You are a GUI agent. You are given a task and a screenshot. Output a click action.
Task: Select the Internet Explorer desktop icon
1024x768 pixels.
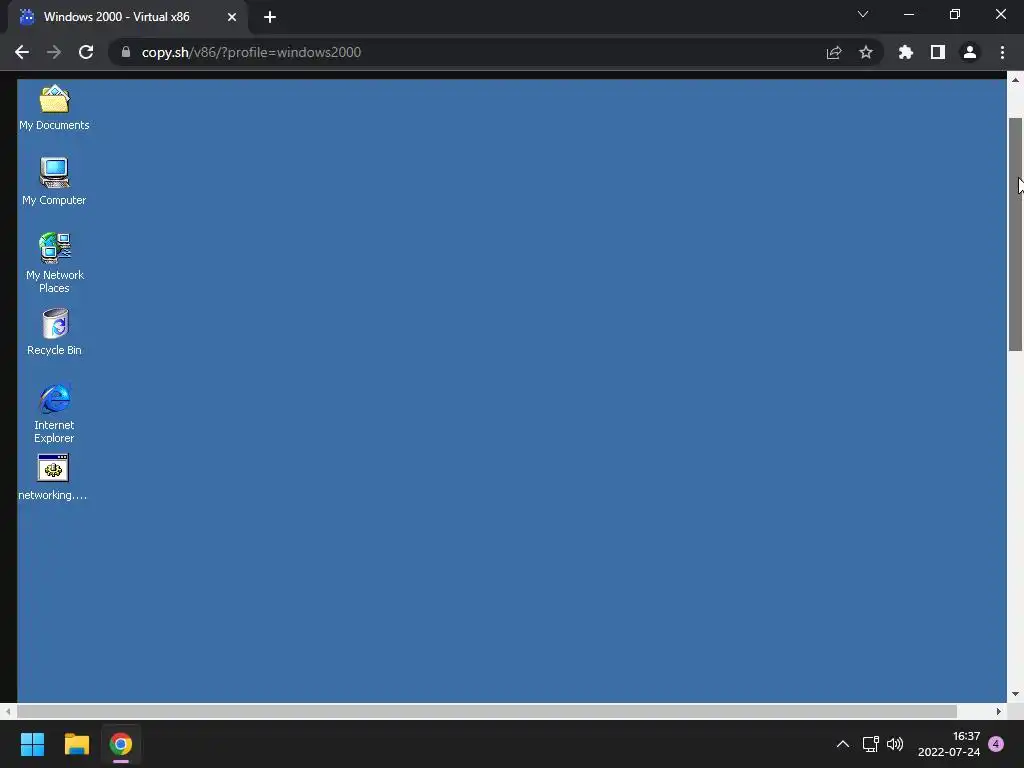pyautogui.click(x=54, y=413)
